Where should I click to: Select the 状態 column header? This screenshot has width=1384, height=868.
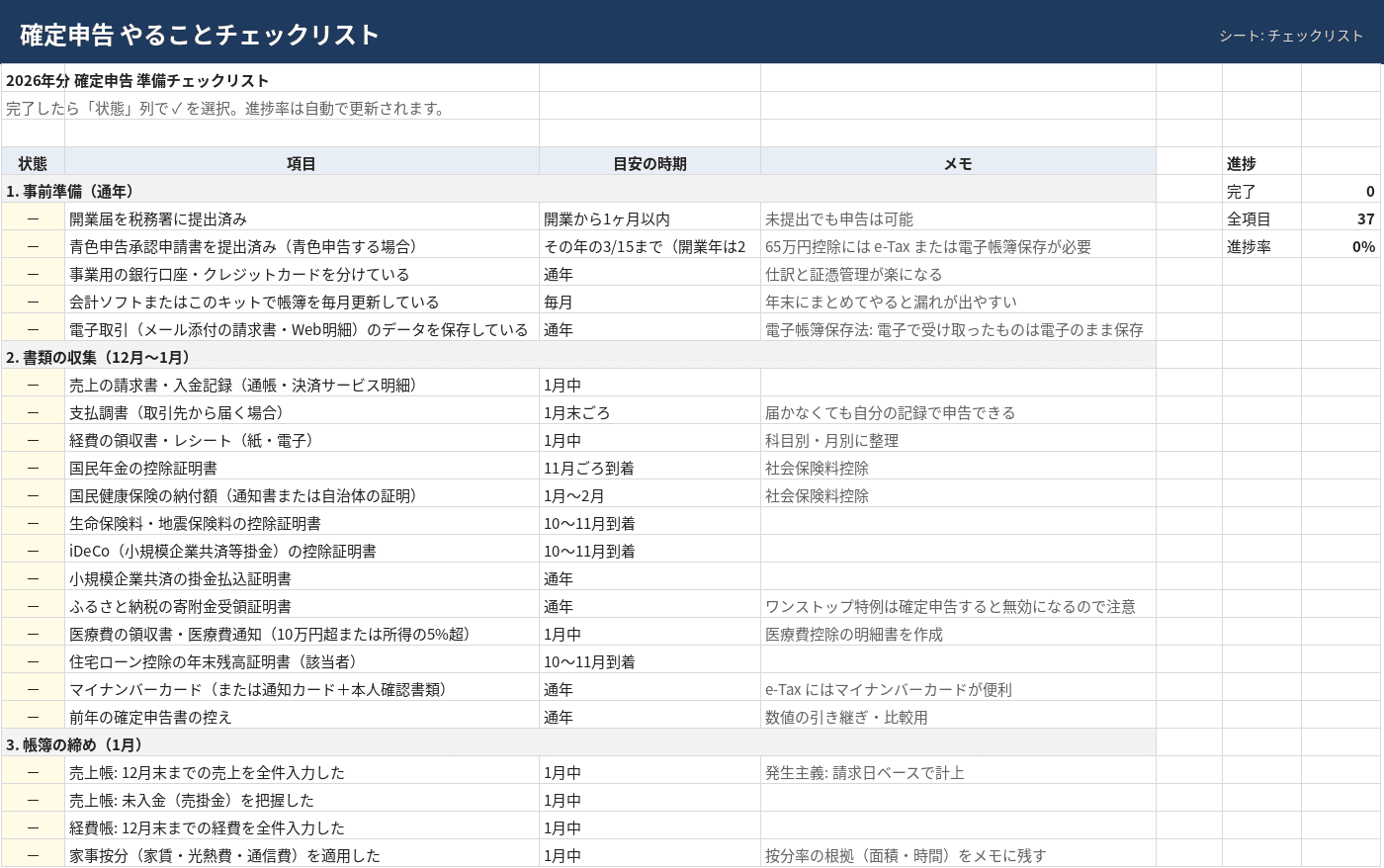point(33,163)
